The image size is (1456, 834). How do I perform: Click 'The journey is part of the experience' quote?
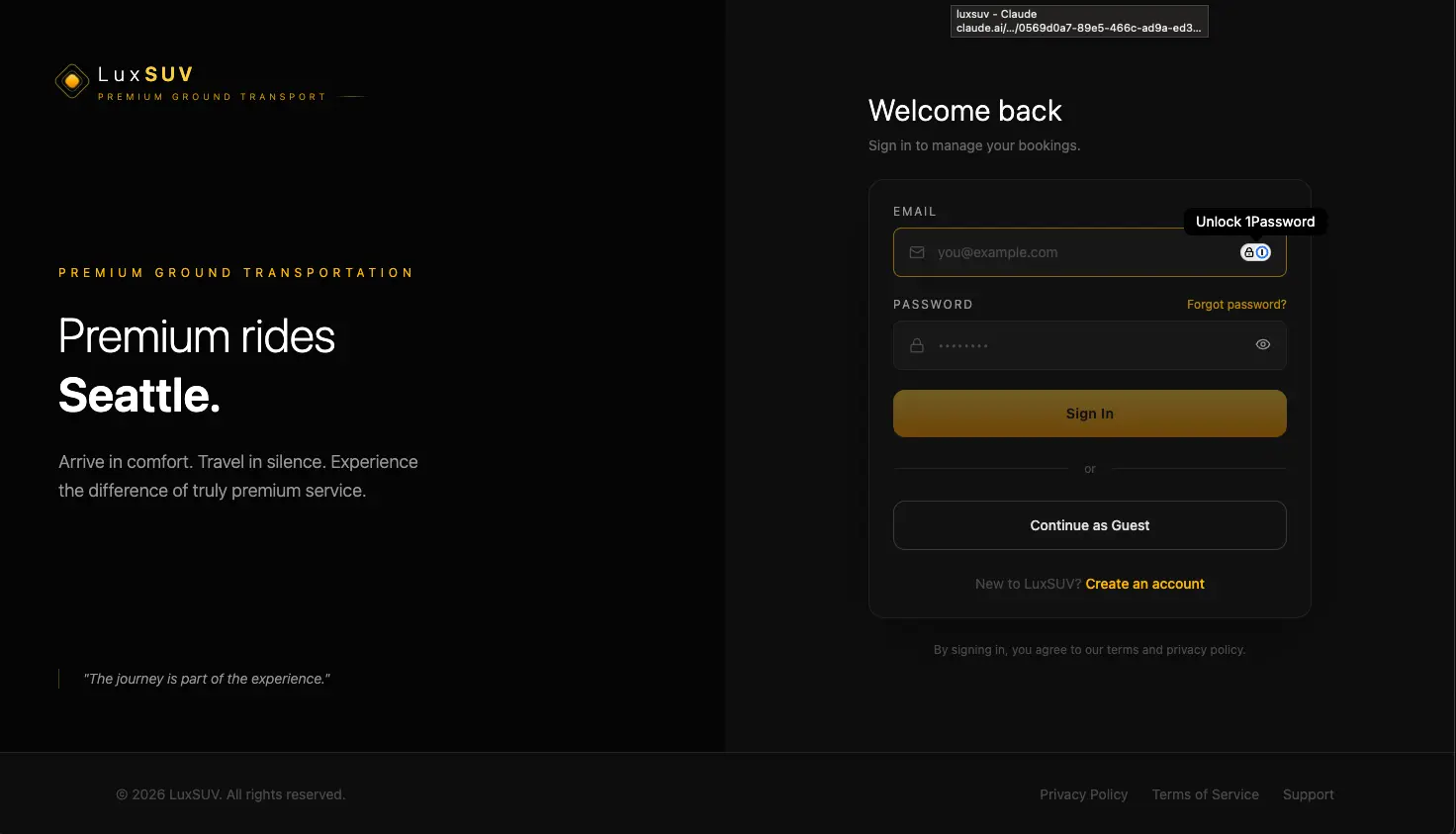pyautogui.click(x=207, y=679)
